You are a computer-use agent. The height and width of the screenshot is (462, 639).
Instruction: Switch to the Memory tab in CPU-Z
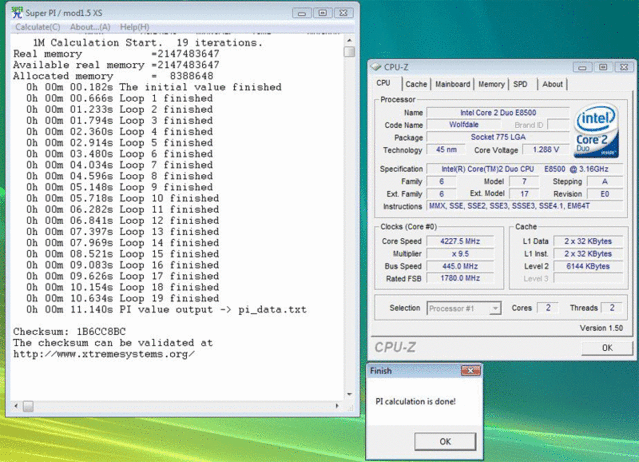[x=491, y=84]
